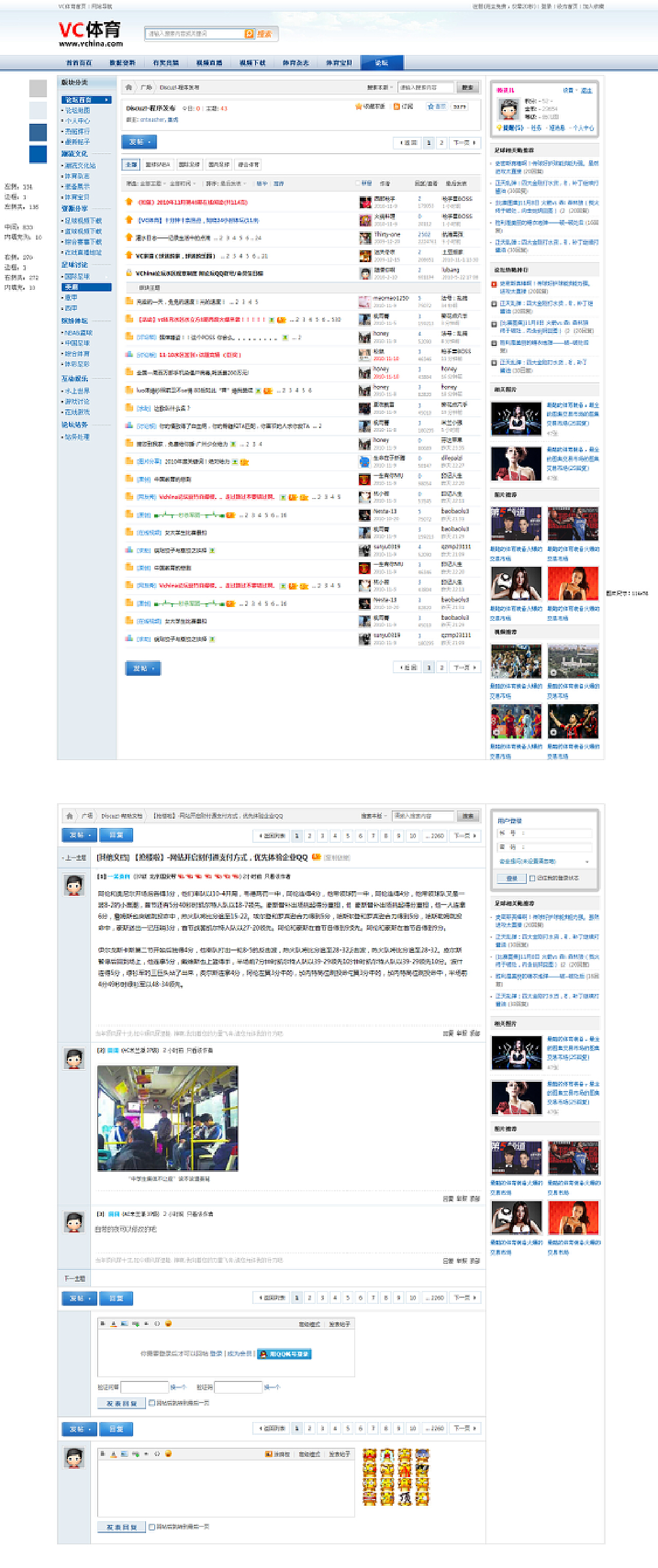Screen dimensions: 658x1568
Task: Select the 体育宝贝 navigation tab
Action: [x=339, y=63]
